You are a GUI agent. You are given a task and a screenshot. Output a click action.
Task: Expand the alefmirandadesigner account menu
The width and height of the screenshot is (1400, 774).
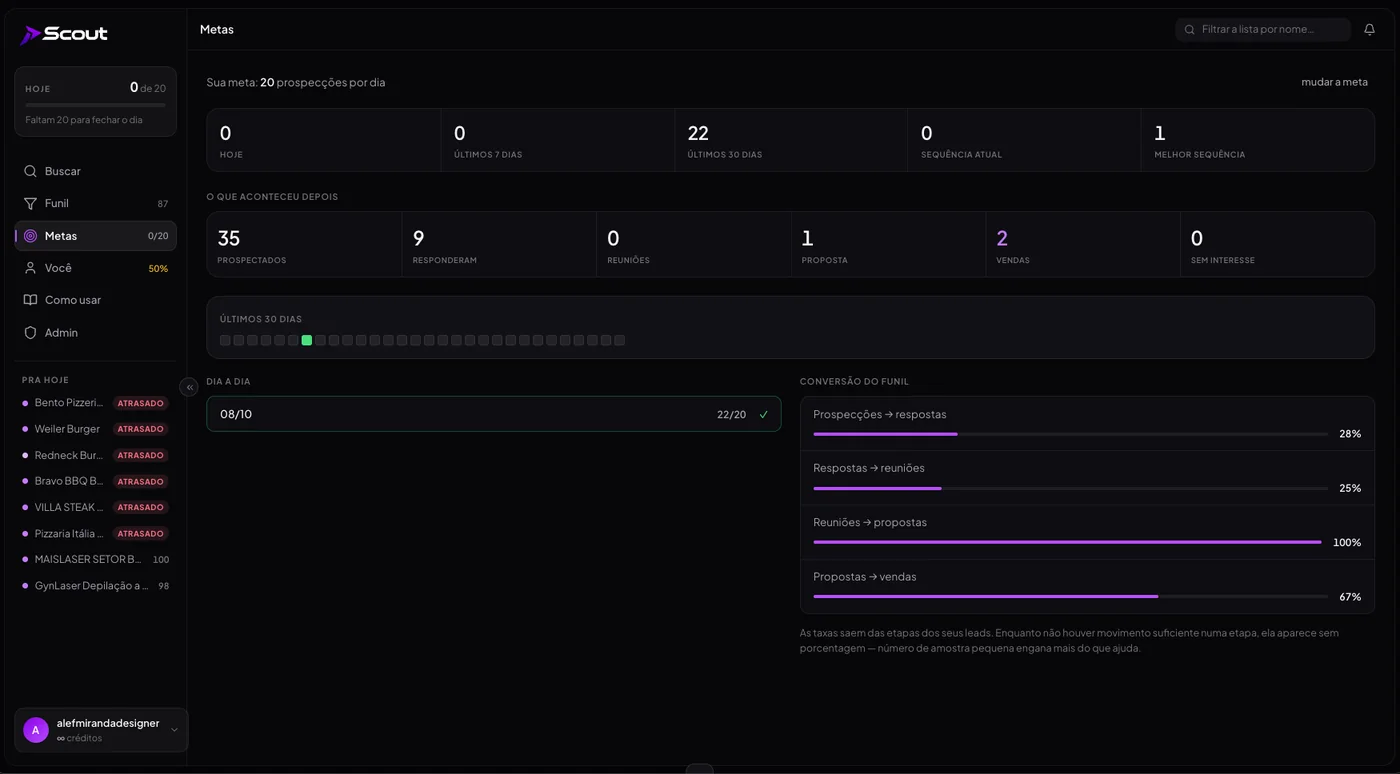[x=101, y=730]
